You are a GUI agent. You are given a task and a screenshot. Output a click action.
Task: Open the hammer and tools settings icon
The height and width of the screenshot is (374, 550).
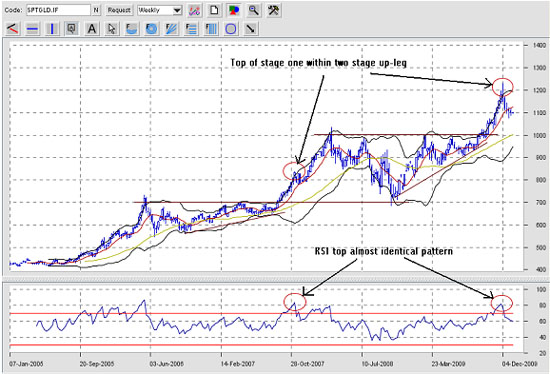point(273,11)
